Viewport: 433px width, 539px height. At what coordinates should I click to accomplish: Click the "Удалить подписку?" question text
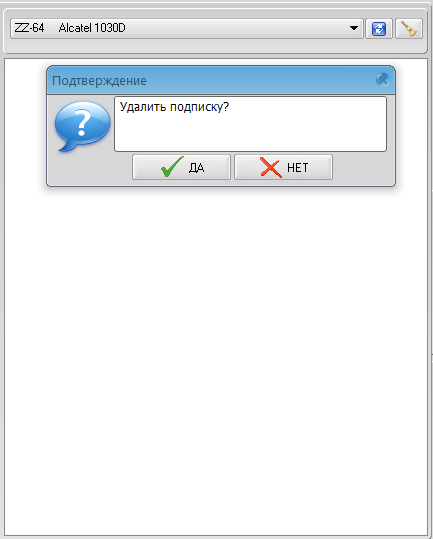tap(174, 107)
